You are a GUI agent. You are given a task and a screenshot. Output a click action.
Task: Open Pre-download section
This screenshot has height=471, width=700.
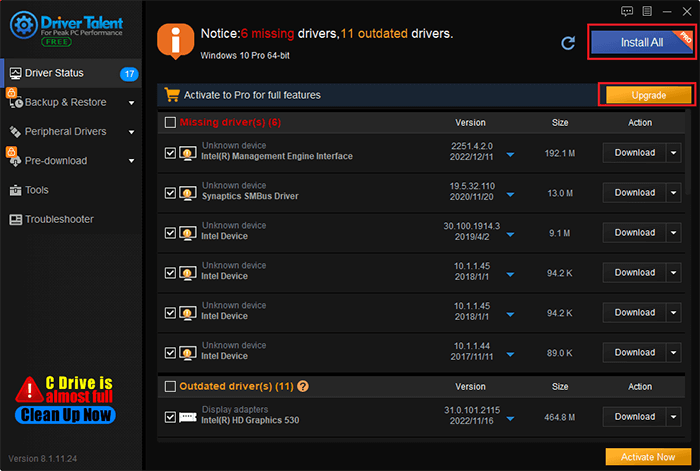[71, 161]
